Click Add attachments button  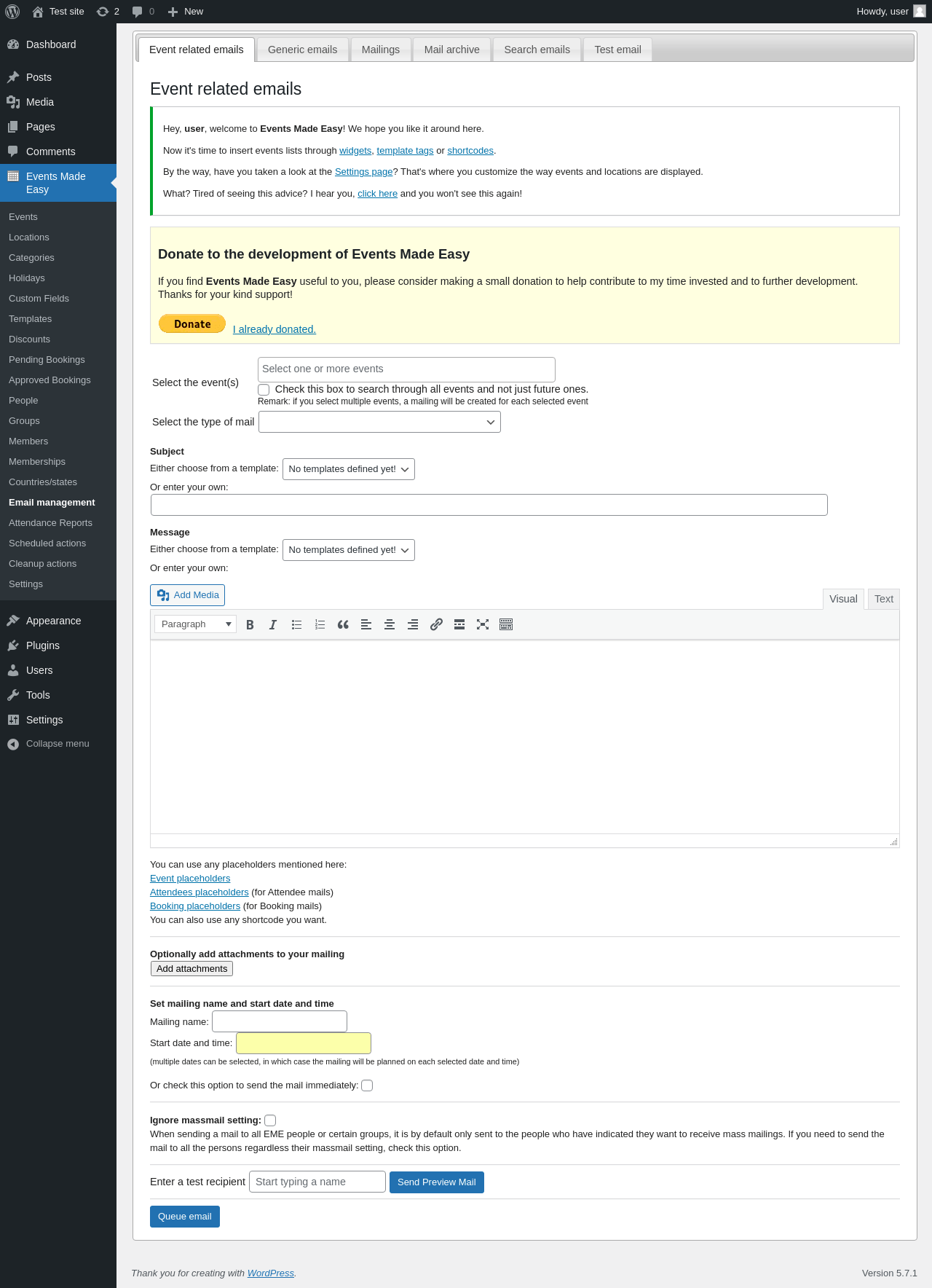(x=191, y=968)
